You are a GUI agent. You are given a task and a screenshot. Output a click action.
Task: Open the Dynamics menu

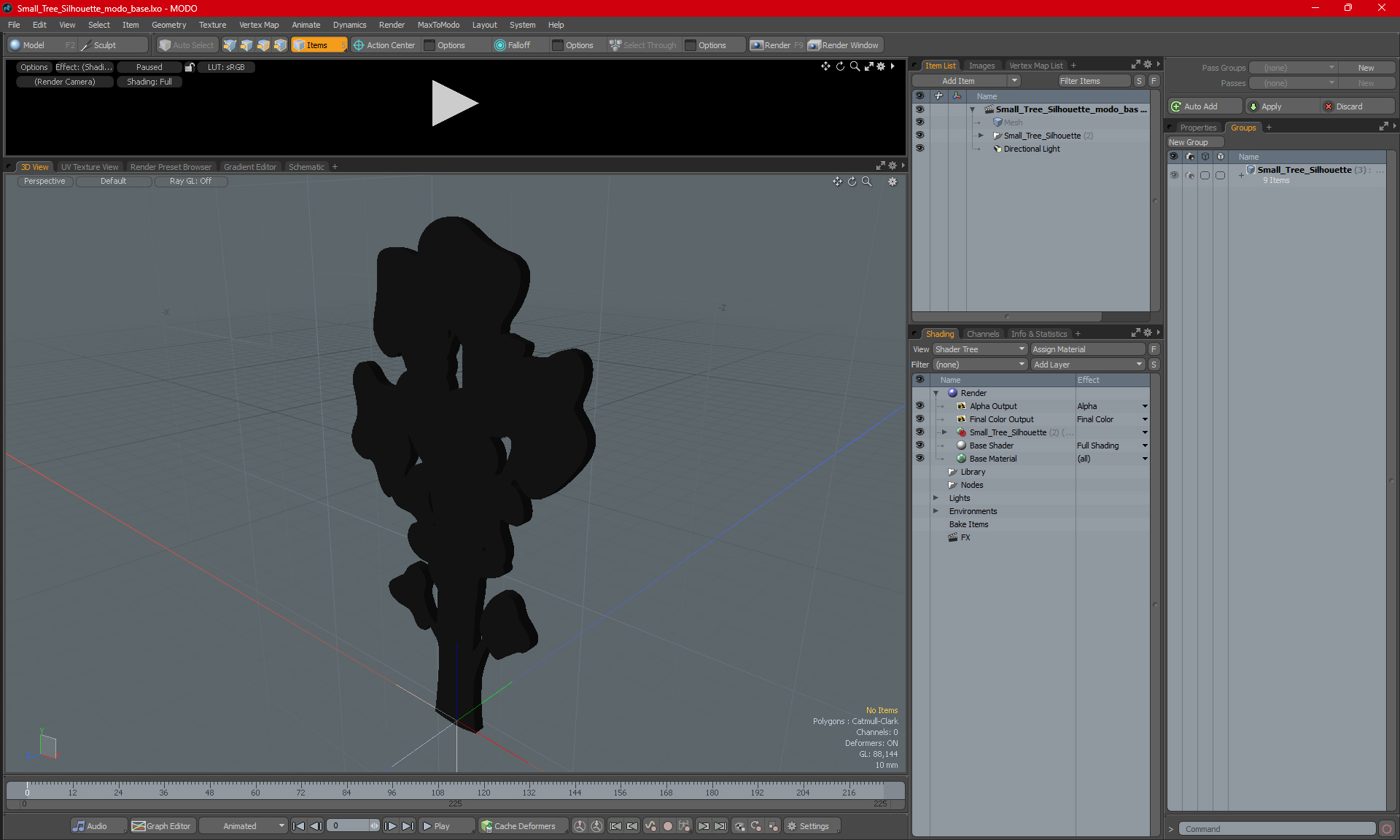point(349,25)
